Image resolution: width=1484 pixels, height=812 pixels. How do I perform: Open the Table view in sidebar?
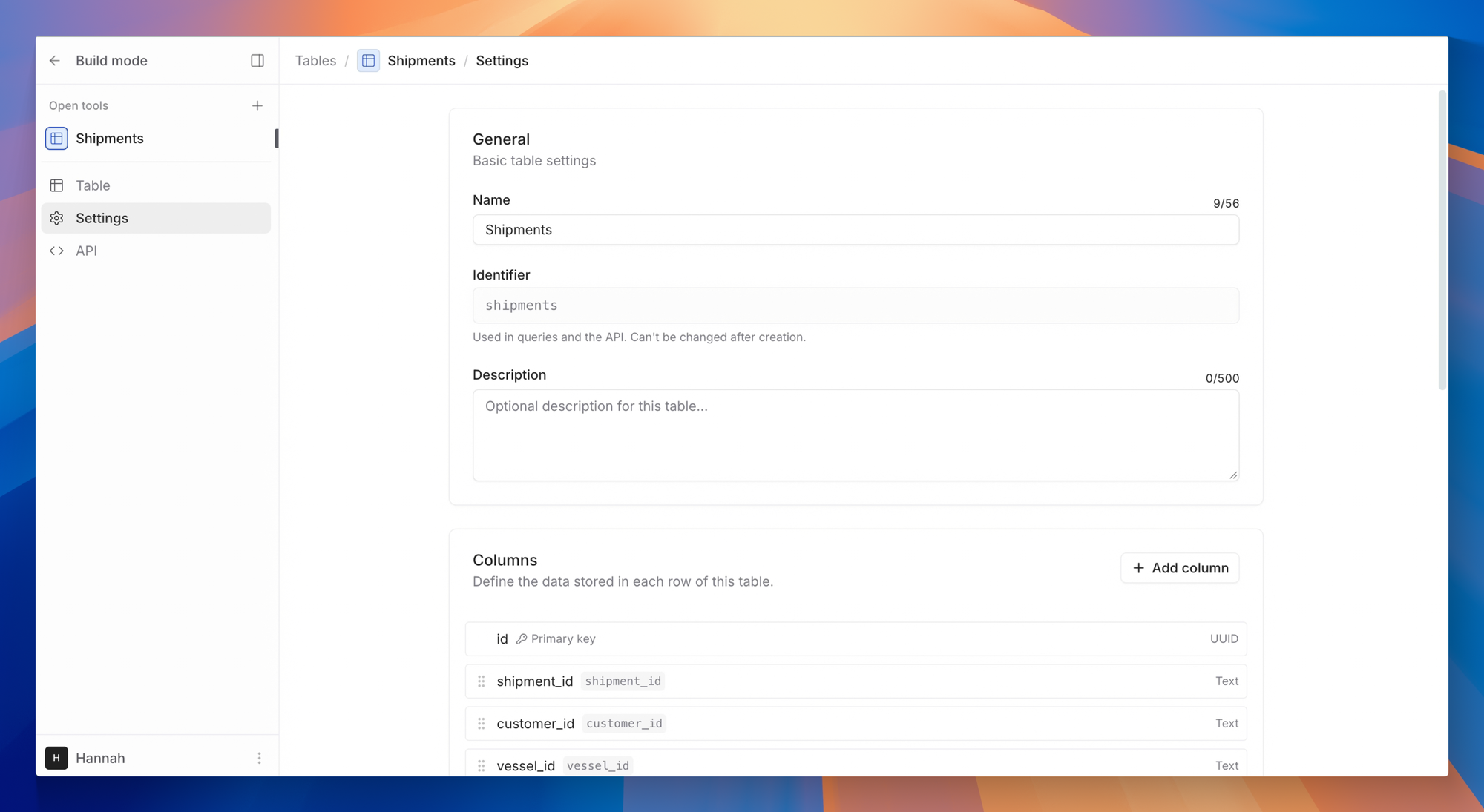(x=156, y=185)
